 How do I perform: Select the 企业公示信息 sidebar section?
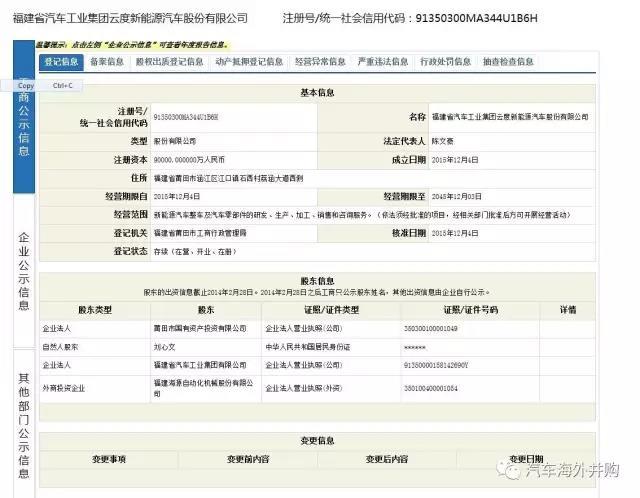24,271
